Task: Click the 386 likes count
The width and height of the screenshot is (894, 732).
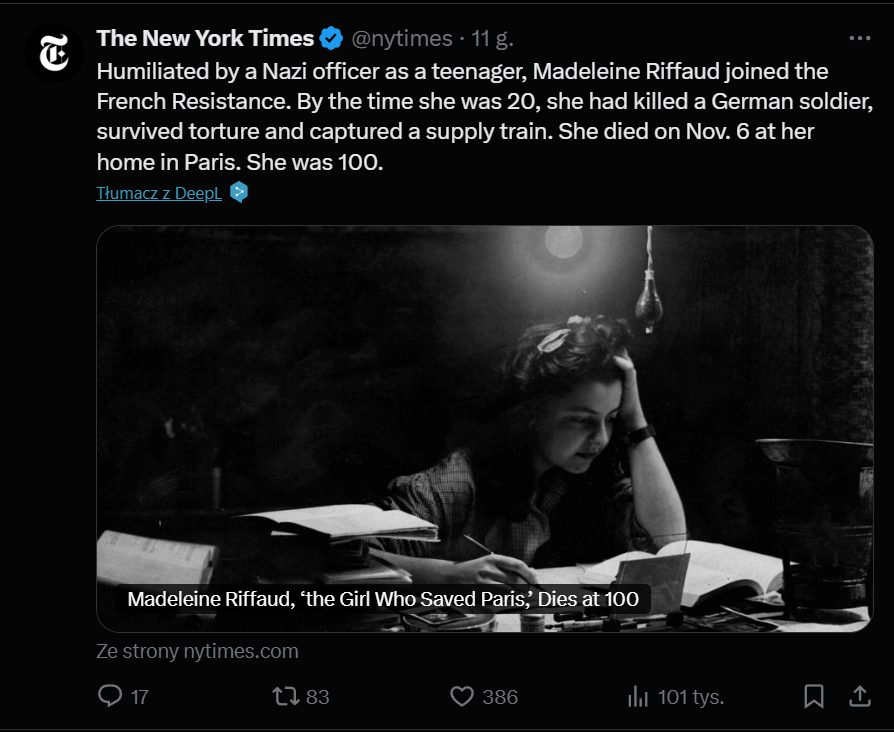Action: coord(500,697)
